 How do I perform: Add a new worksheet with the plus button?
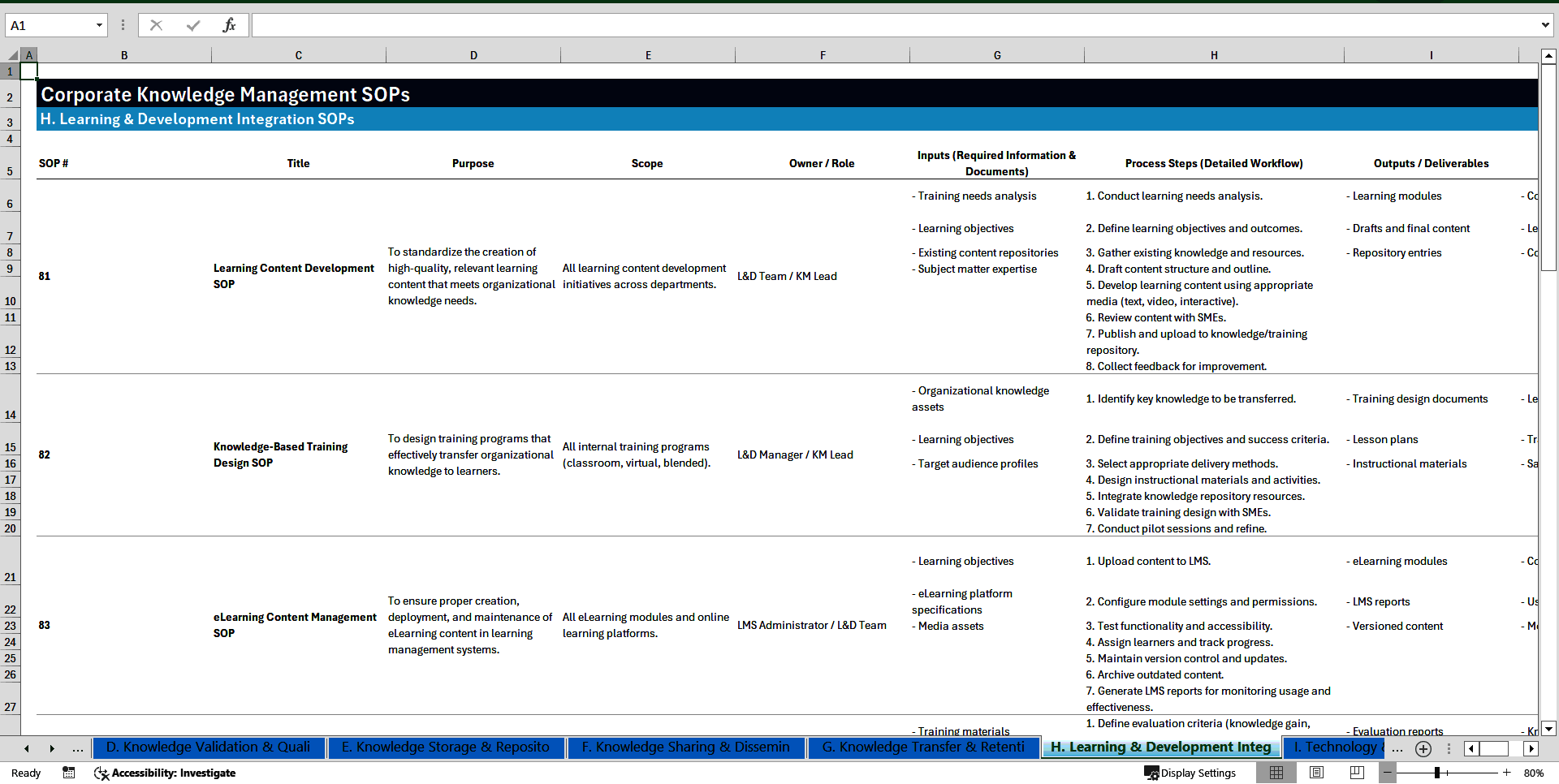1423,748
